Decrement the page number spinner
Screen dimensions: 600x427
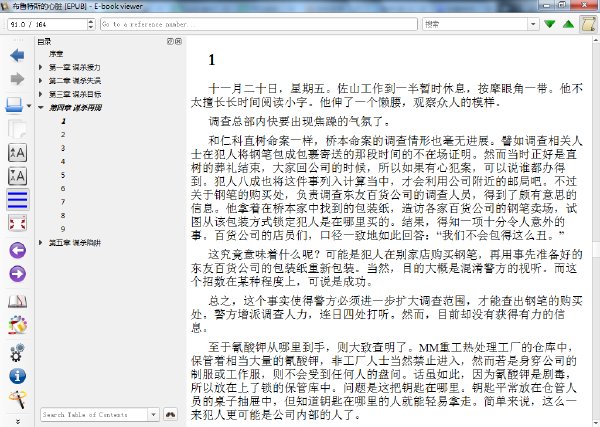point(91,27)
